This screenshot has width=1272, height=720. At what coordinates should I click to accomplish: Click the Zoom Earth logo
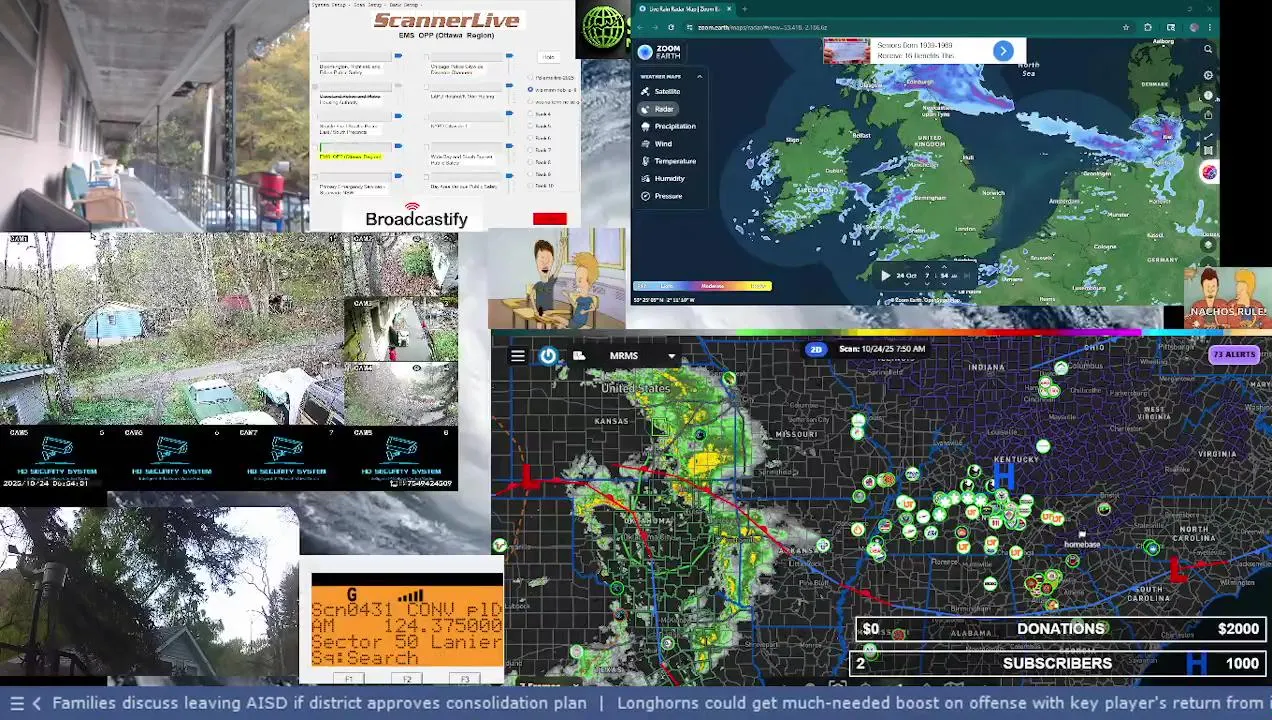660,52
